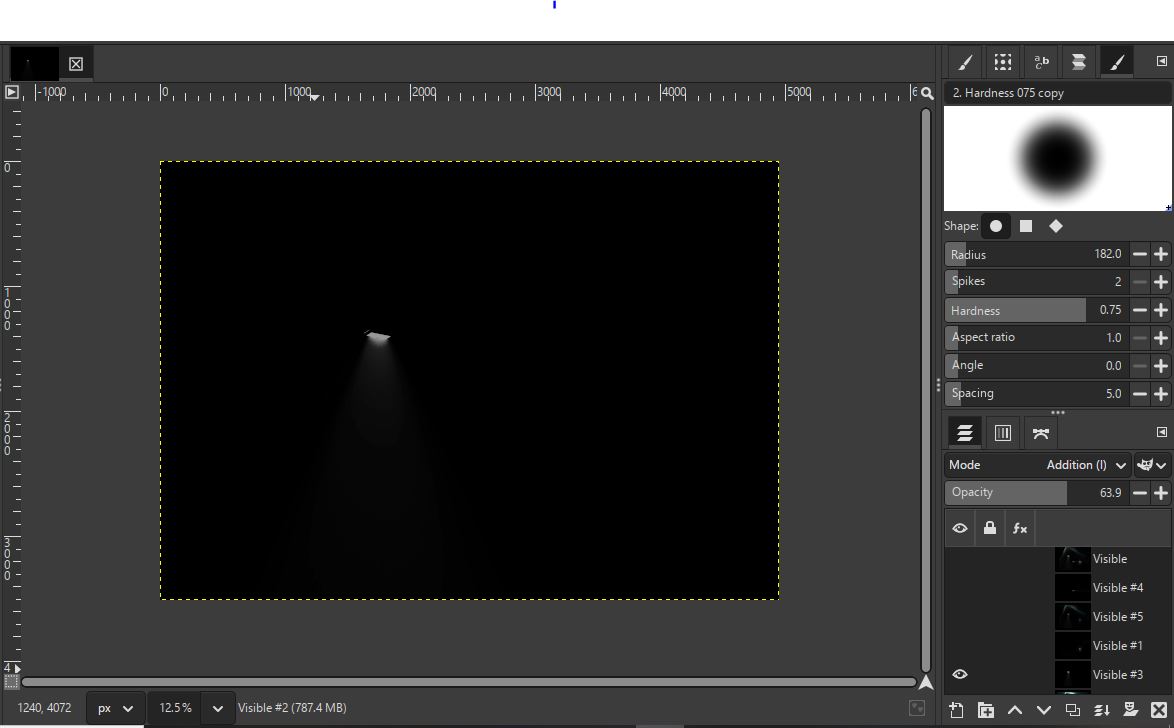Raise the selected layer one step

1015,710
